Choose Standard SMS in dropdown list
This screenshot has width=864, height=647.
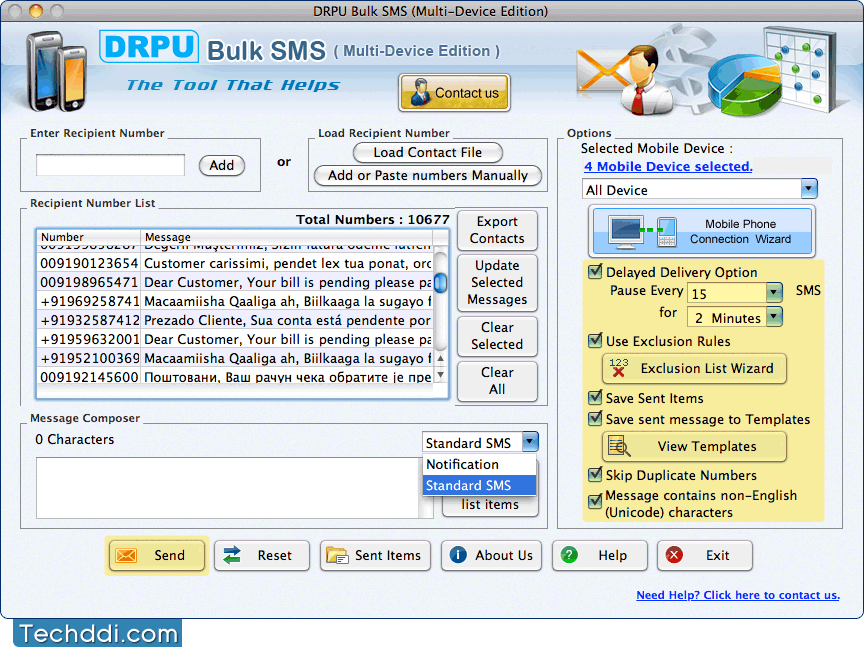479,486
